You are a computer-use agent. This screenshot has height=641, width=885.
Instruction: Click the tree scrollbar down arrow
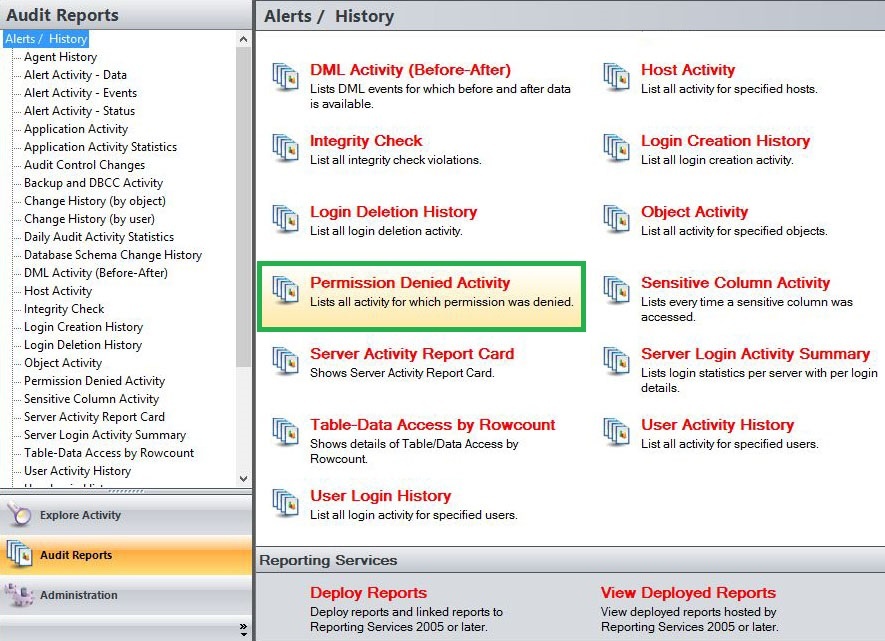pos(243,479)
